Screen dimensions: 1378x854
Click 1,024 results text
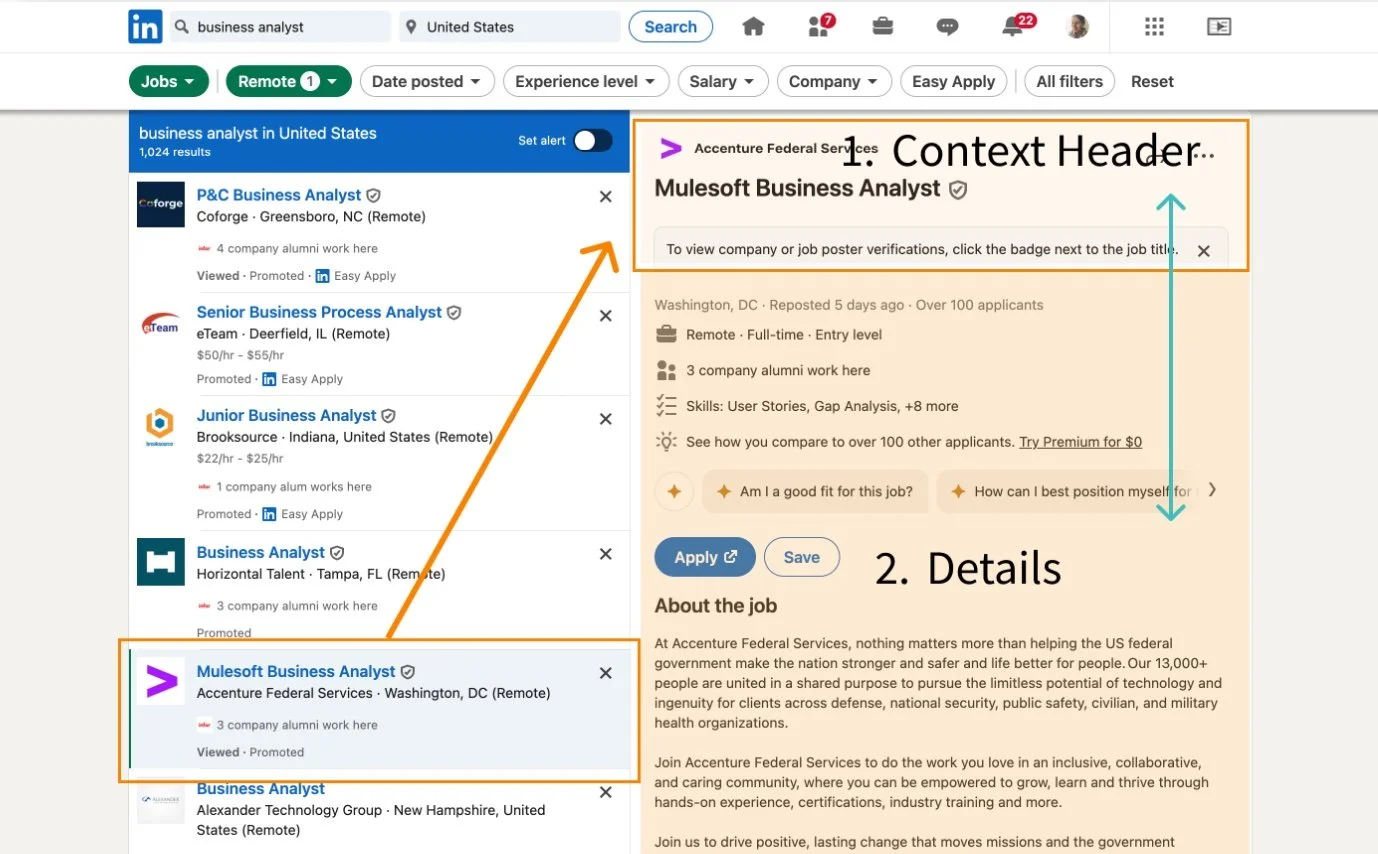(x=175, y=152)
